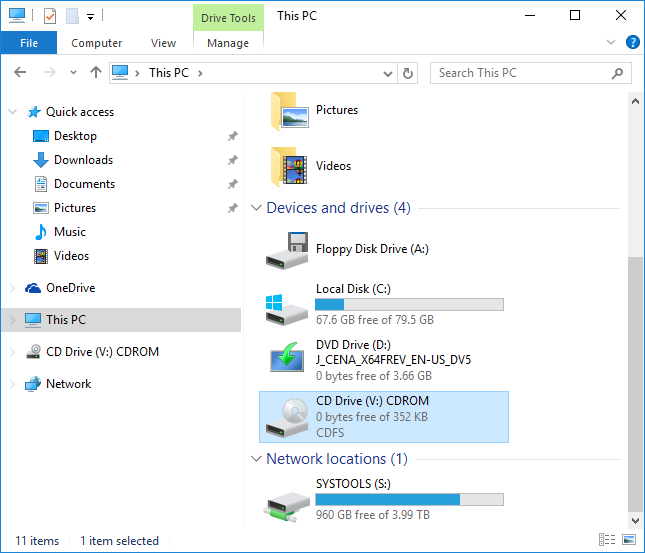Switch to Details view in status bar
Viewport: 645px width, 553px height.
[607, 539]
